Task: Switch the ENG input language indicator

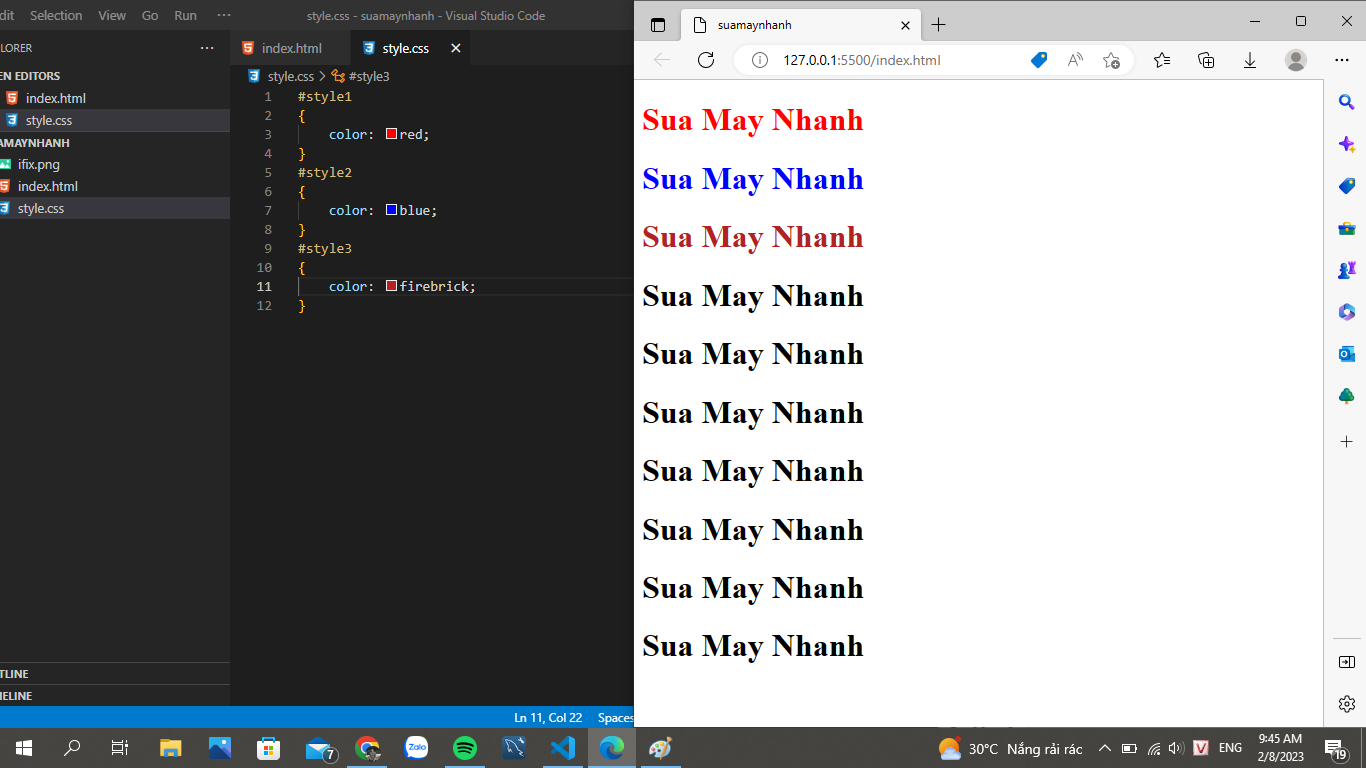Action: 1230,748
